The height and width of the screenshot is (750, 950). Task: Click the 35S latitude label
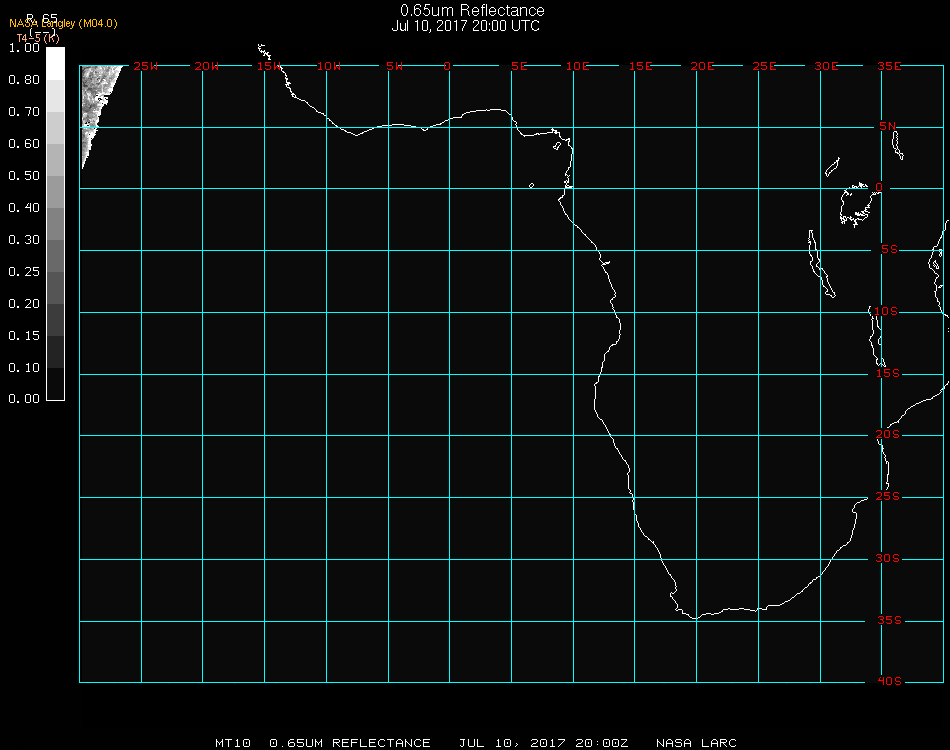889,620
